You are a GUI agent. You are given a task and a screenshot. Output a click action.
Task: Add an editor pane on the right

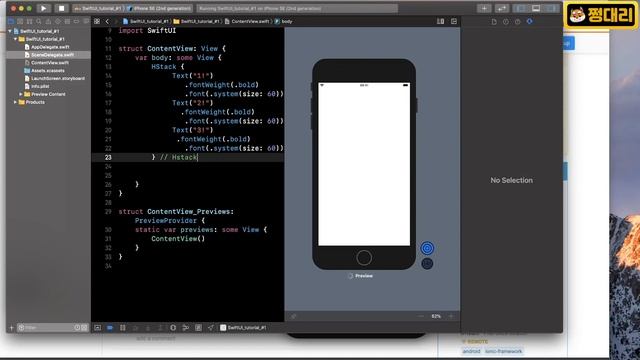click(454, 21)
